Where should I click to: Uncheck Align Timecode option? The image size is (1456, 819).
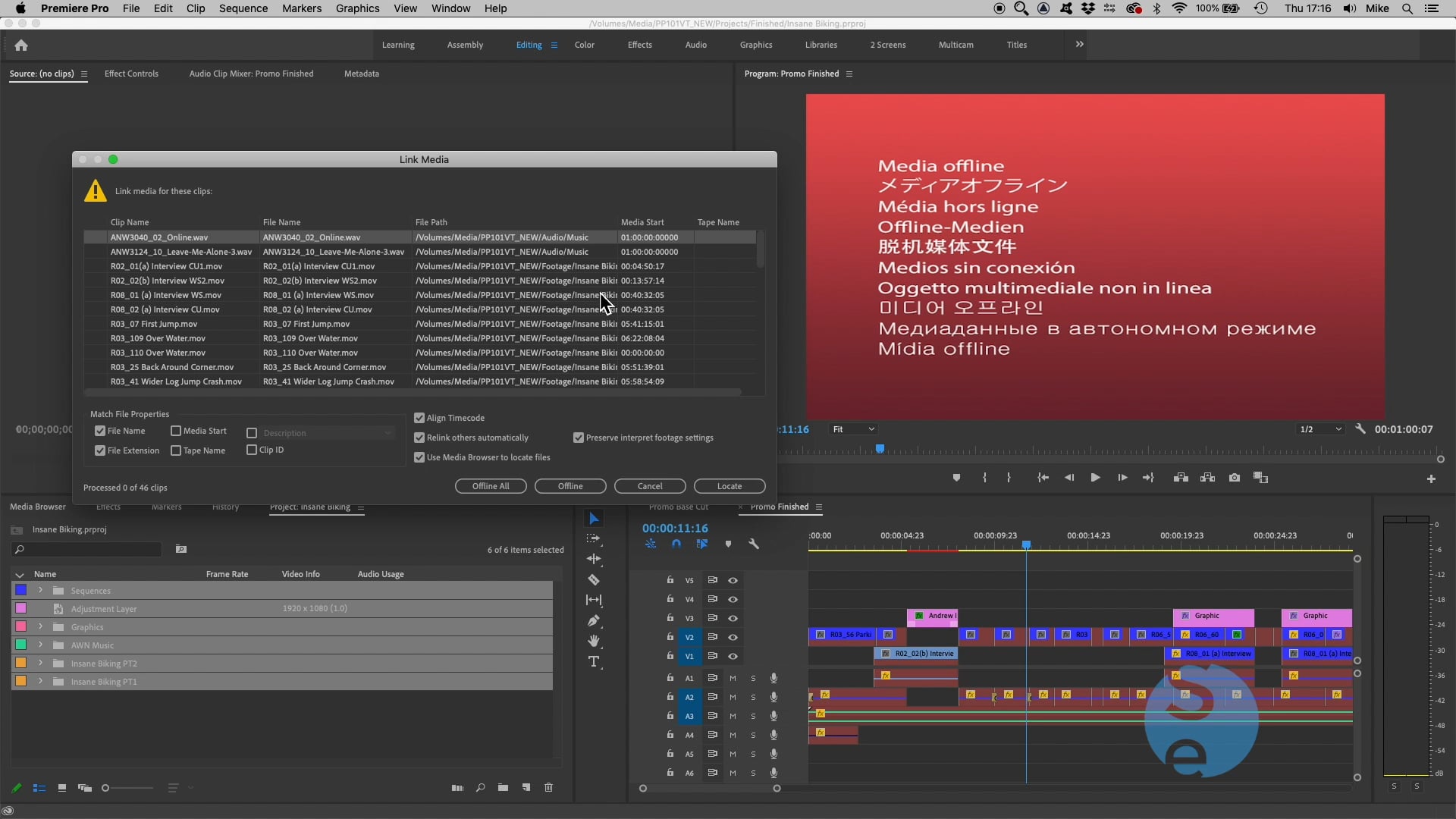tap(419, 418)
